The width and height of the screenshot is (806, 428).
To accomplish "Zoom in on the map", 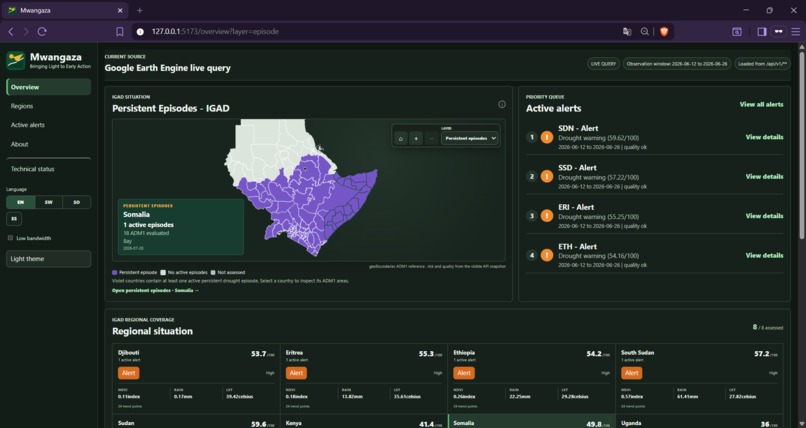I will point(416,138).
